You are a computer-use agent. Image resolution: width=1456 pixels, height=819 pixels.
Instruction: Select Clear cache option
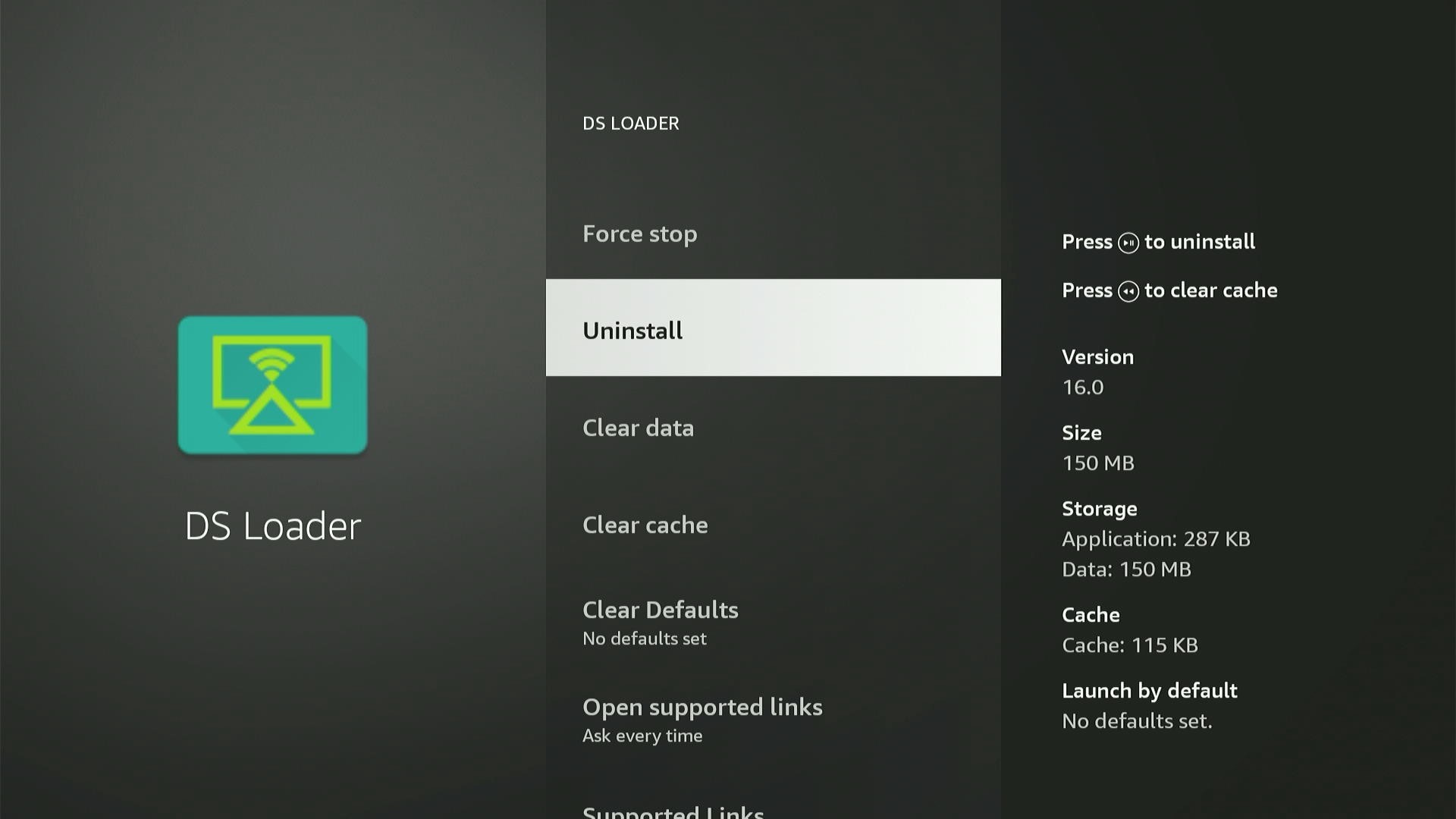pos(773,525)
